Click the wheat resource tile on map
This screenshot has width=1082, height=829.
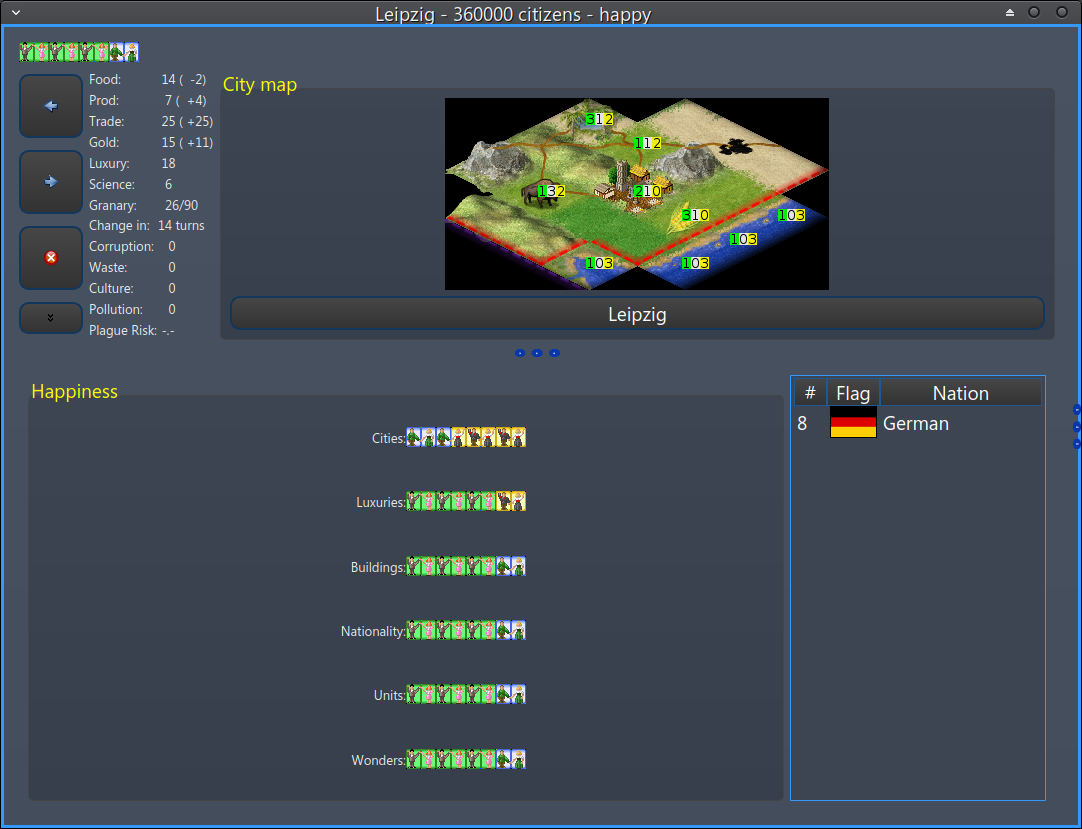pyautogui.click(x=688, y=216)
